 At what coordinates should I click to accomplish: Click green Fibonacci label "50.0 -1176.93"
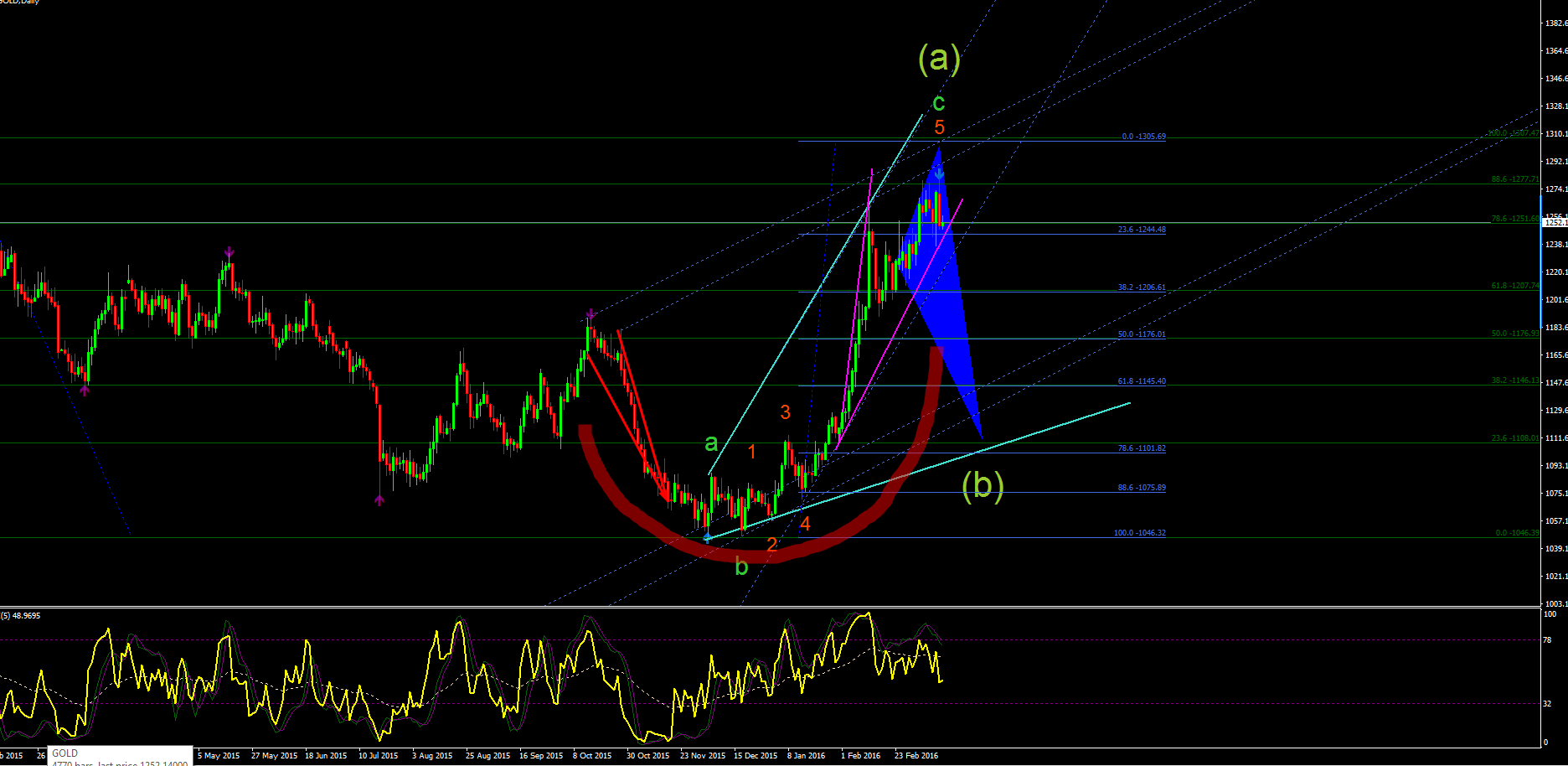[1515, 334]
